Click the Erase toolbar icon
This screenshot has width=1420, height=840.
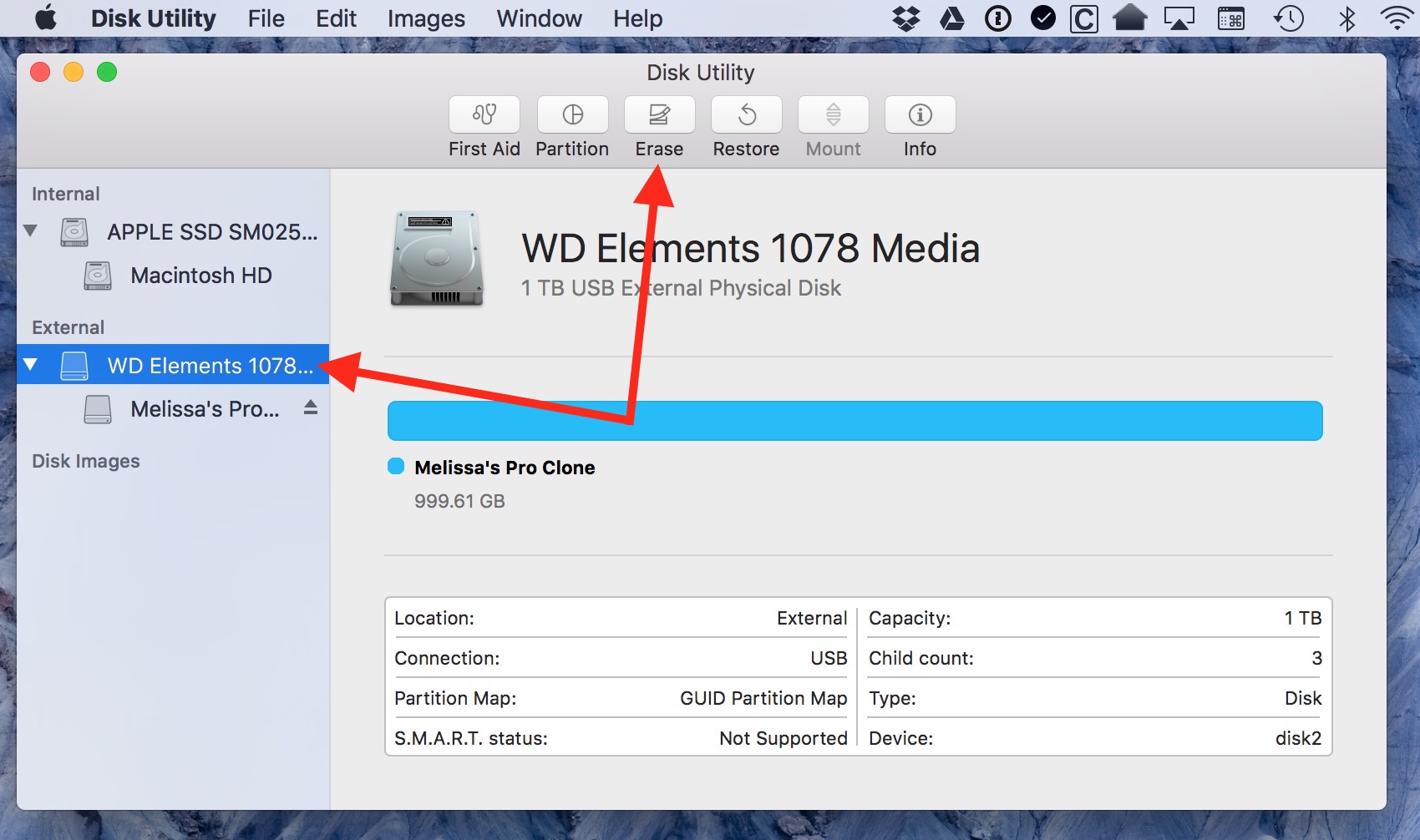(660, 114)
